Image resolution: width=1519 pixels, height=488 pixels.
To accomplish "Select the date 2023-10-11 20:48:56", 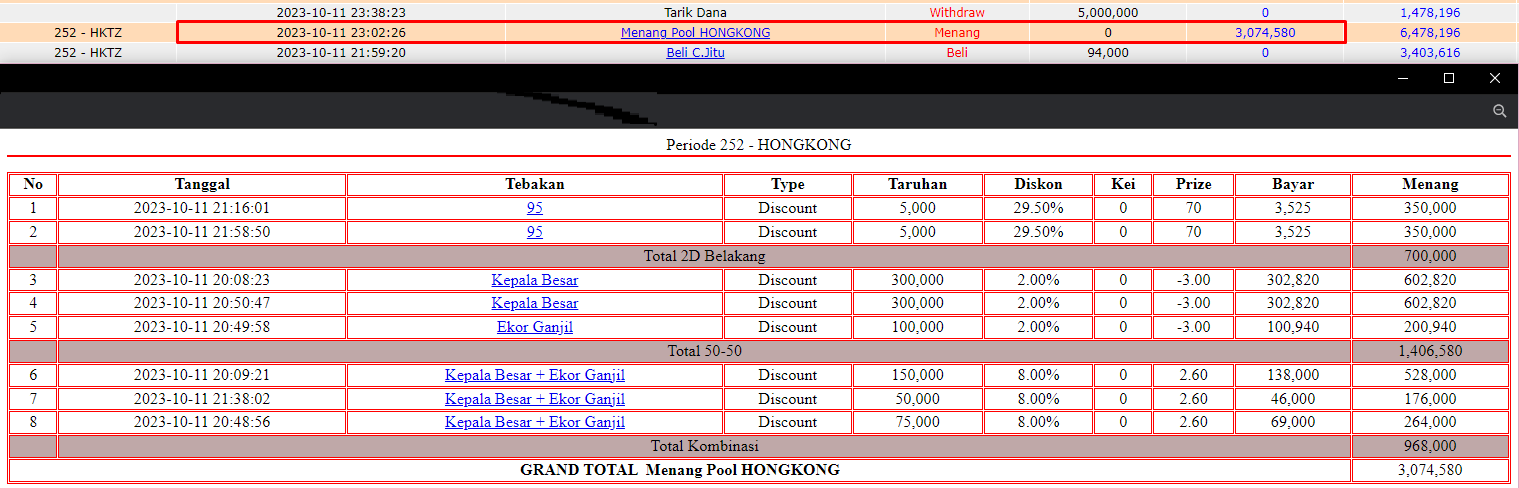I will point(202,422).
